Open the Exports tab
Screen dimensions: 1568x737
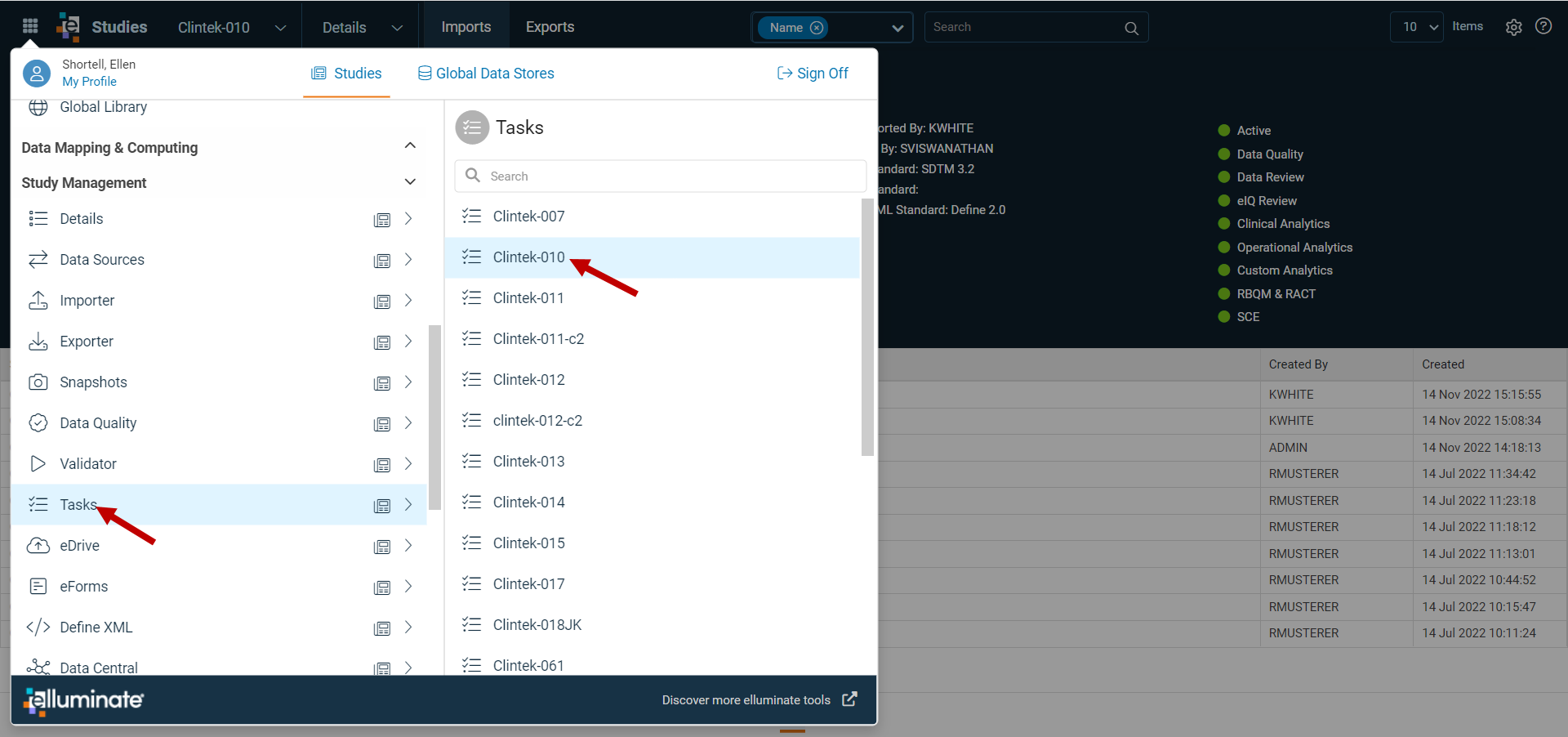click(x=550, y=27)
